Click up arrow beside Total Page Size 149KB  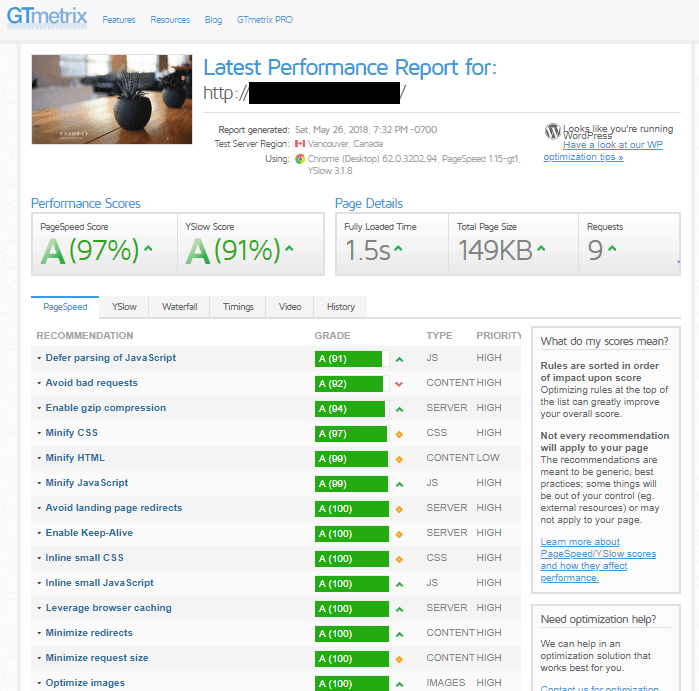click(x=541, y=249)
